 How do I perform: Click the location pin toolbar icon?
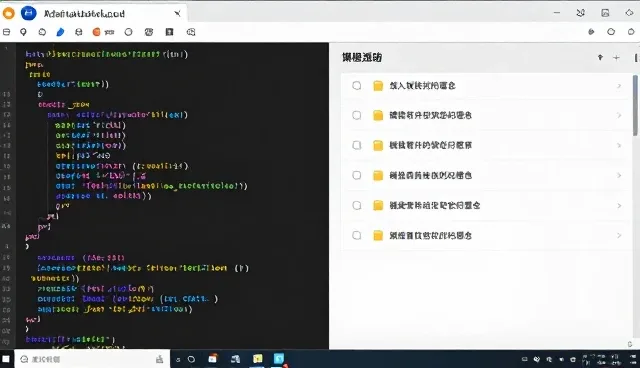point(23,32)
